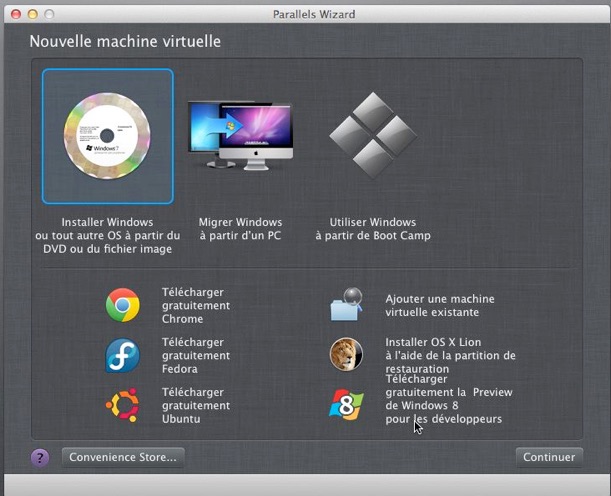Select the Windows 7 install DVD icon

pos(107,136)
